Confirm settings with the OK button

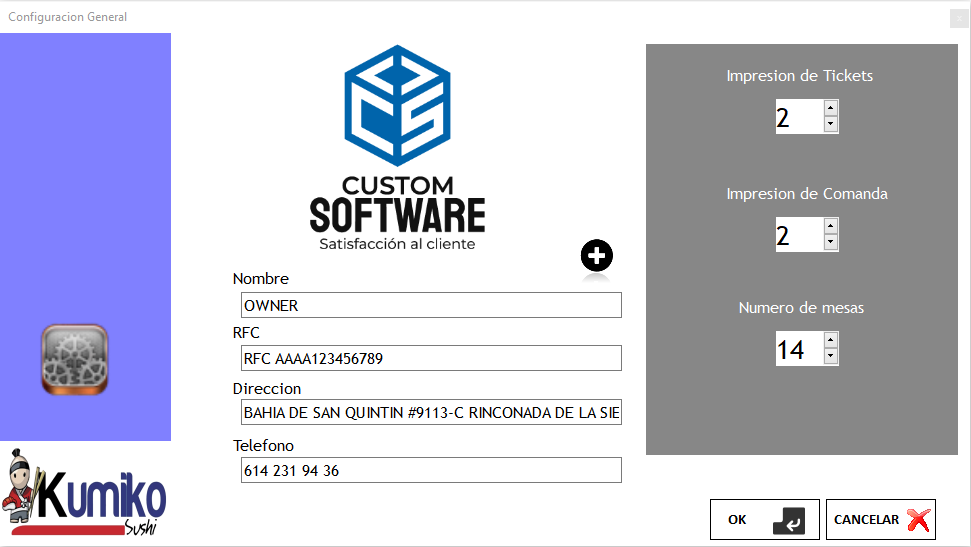pos(764,519)
